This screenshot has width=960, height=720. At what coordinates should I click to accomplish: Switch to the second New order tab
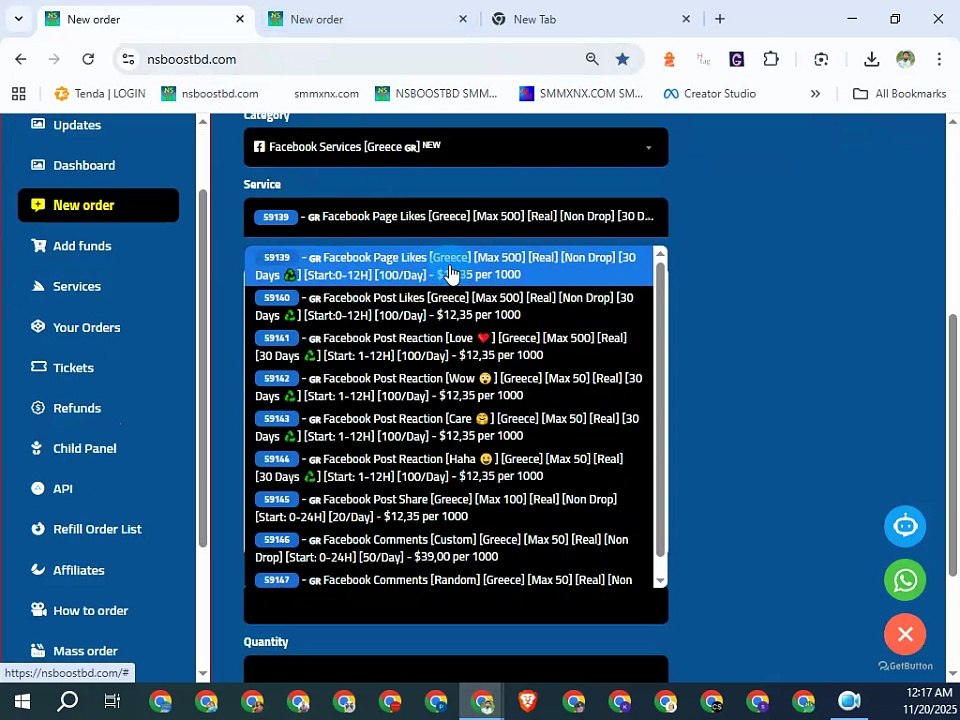(x=366, y=20)
